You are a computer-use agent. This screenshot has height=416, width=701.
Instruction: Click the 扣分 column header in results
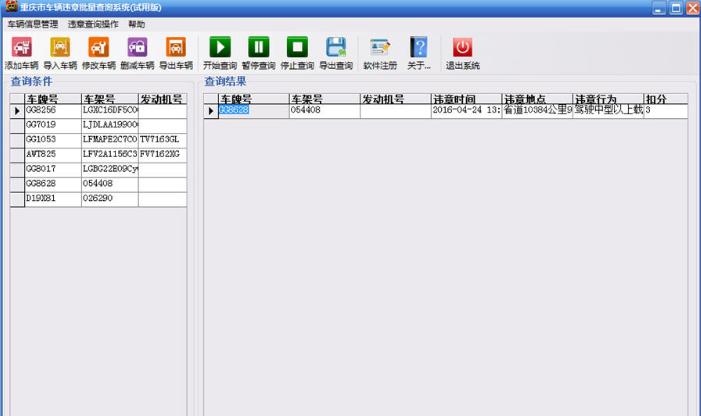[666, 99]
